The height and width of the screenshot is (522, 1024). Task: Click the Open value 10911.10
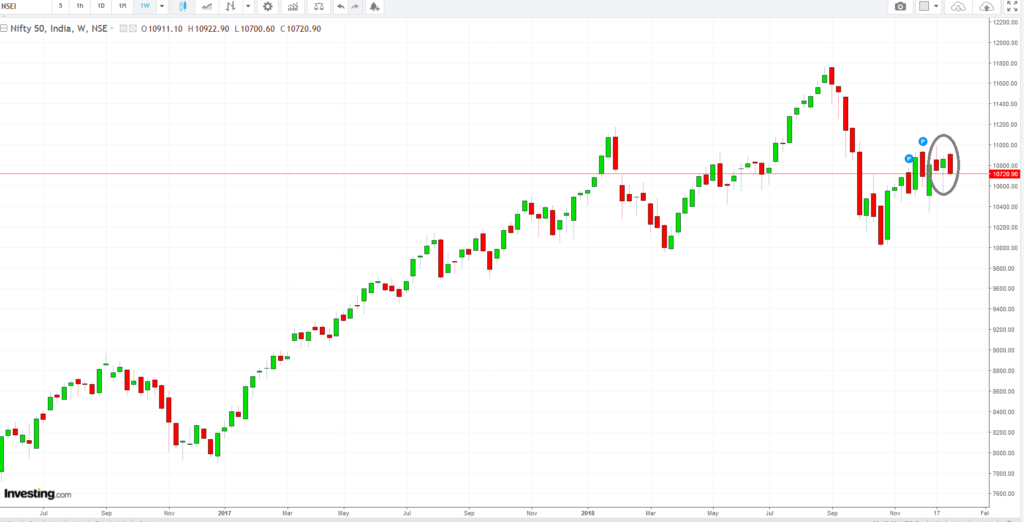(x=166, y=29)
